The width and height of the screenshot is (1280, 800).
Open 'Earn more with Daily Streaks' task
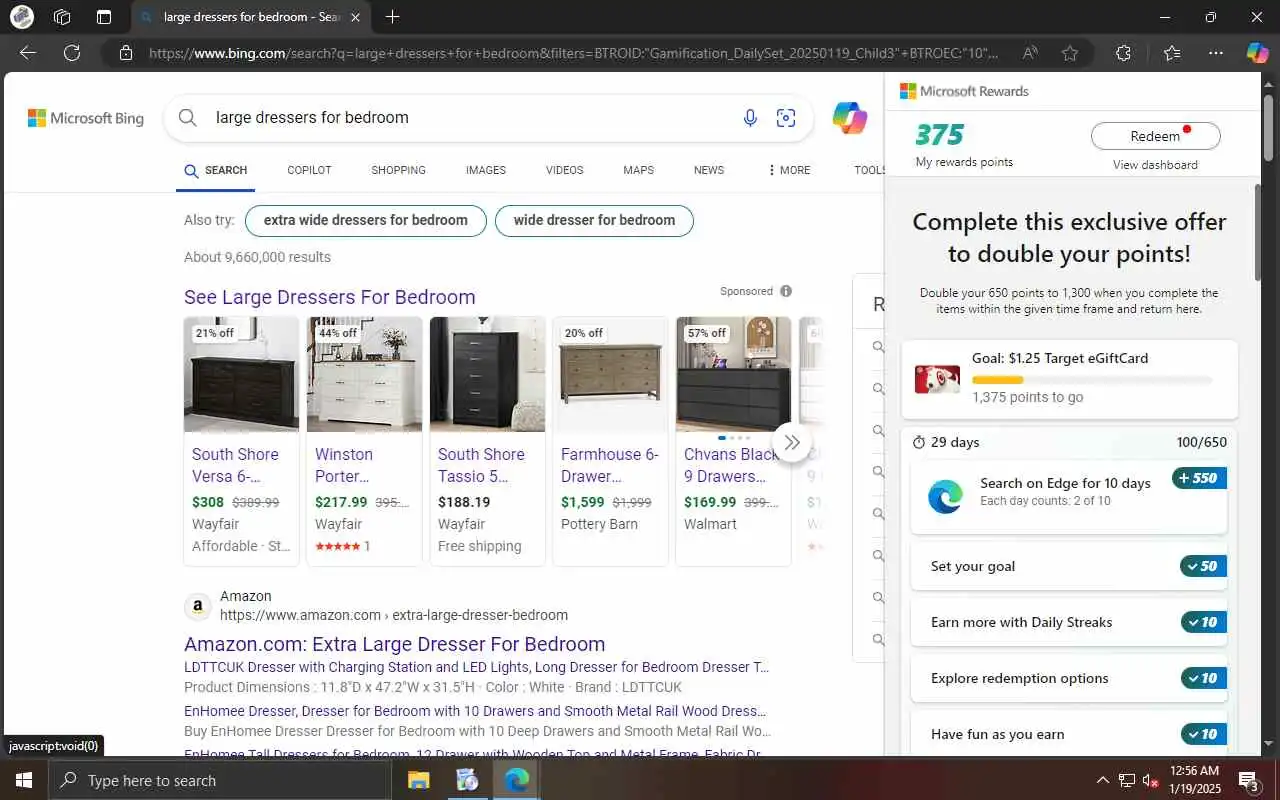1069,622
